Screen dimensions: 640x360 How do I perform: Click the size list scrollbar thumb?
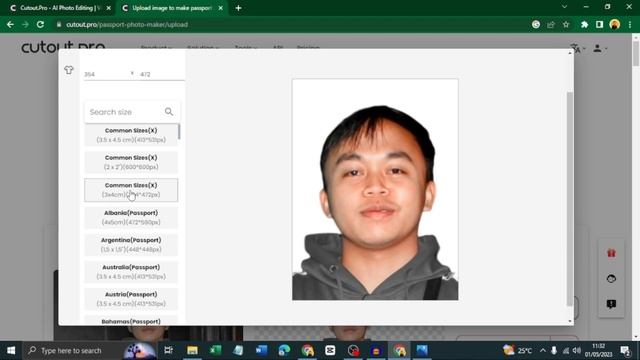click(x=179, y=131)
